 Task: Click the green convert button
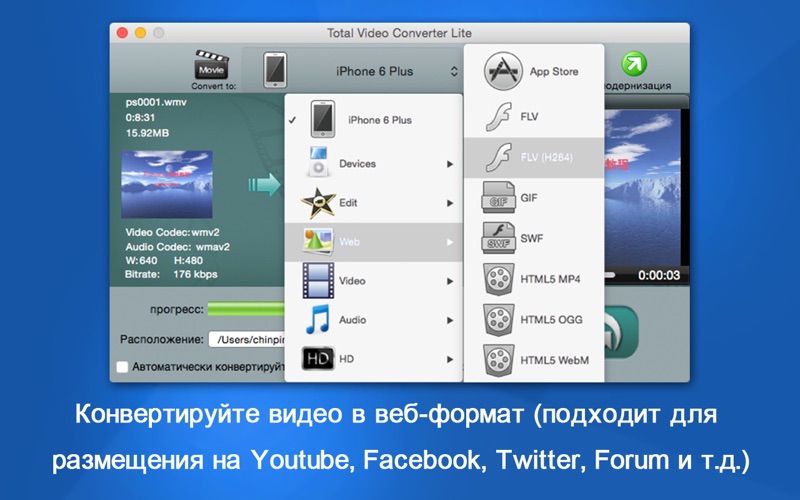click(x=621, y=333)
